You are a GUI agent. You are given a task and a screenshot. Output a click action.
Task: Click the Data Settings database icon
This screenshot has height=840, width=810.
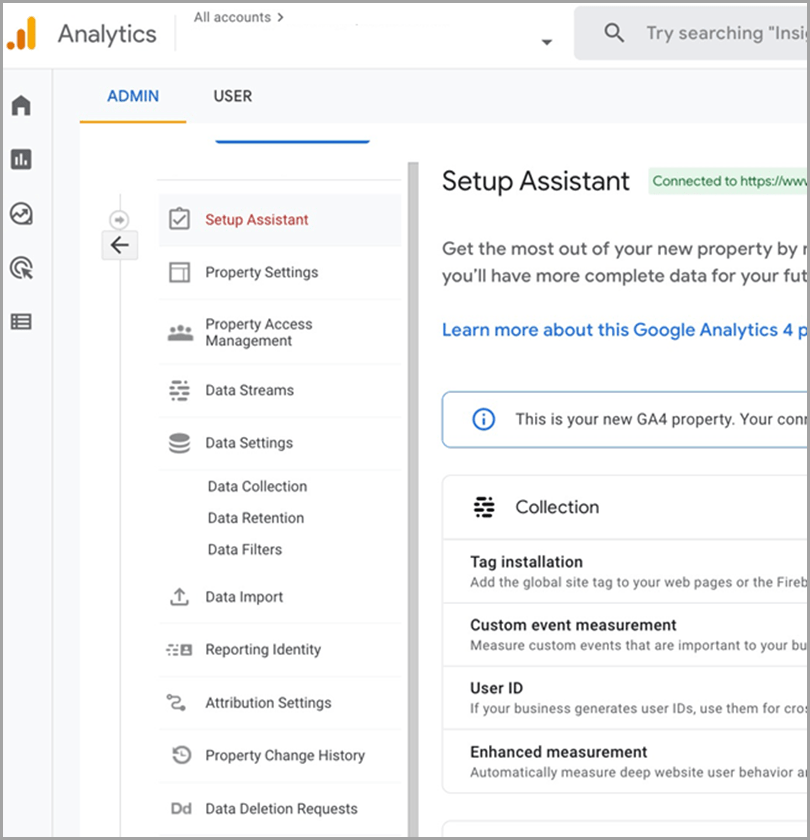pos(179,443)
